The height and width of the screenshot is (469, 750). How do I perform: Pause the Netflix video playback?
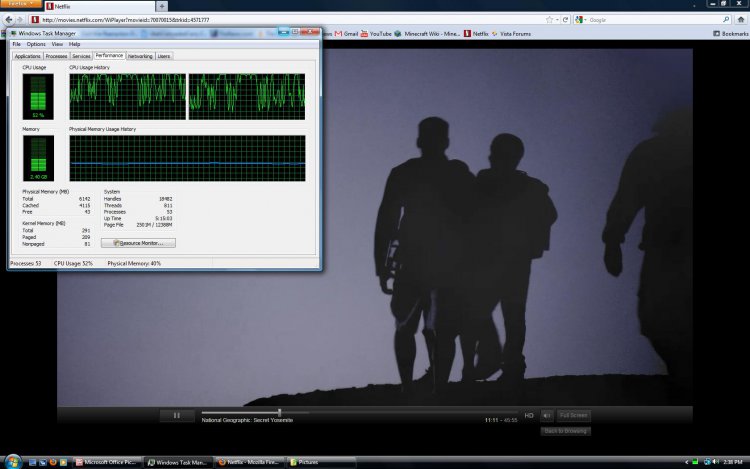pyautogui.click(x=177, y=415)
